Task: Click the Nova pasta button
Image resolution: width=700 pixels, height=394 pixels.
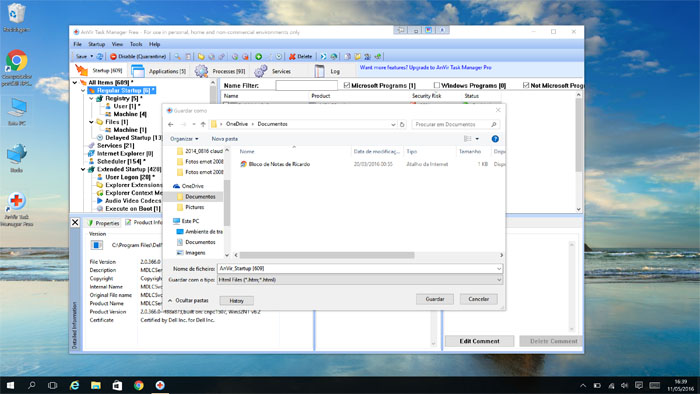Action: tap(225, 139)
